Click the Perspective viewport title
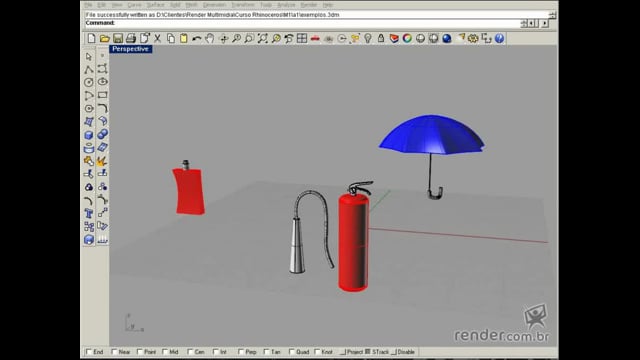Viewport: 640px width, 360px height. 131,49
